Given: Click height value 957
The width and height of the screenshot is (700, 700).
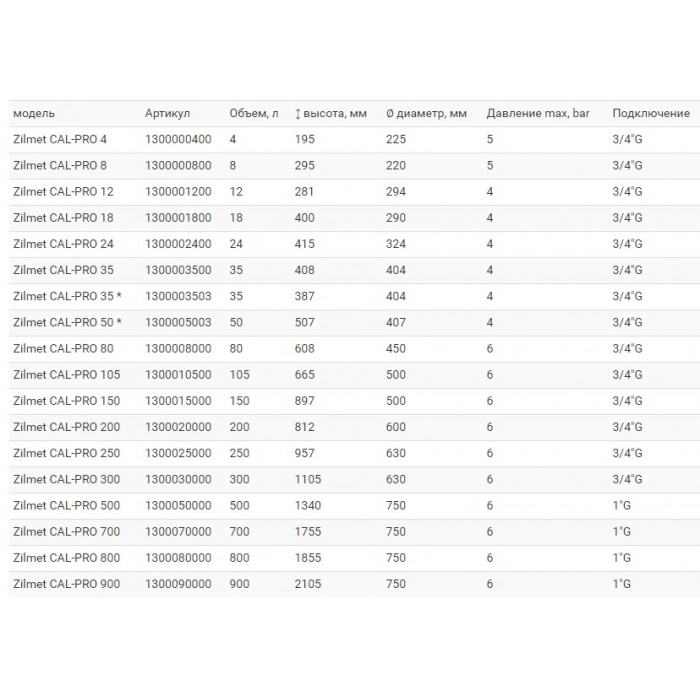Looking at the screenshot, I should click(304, 453).
